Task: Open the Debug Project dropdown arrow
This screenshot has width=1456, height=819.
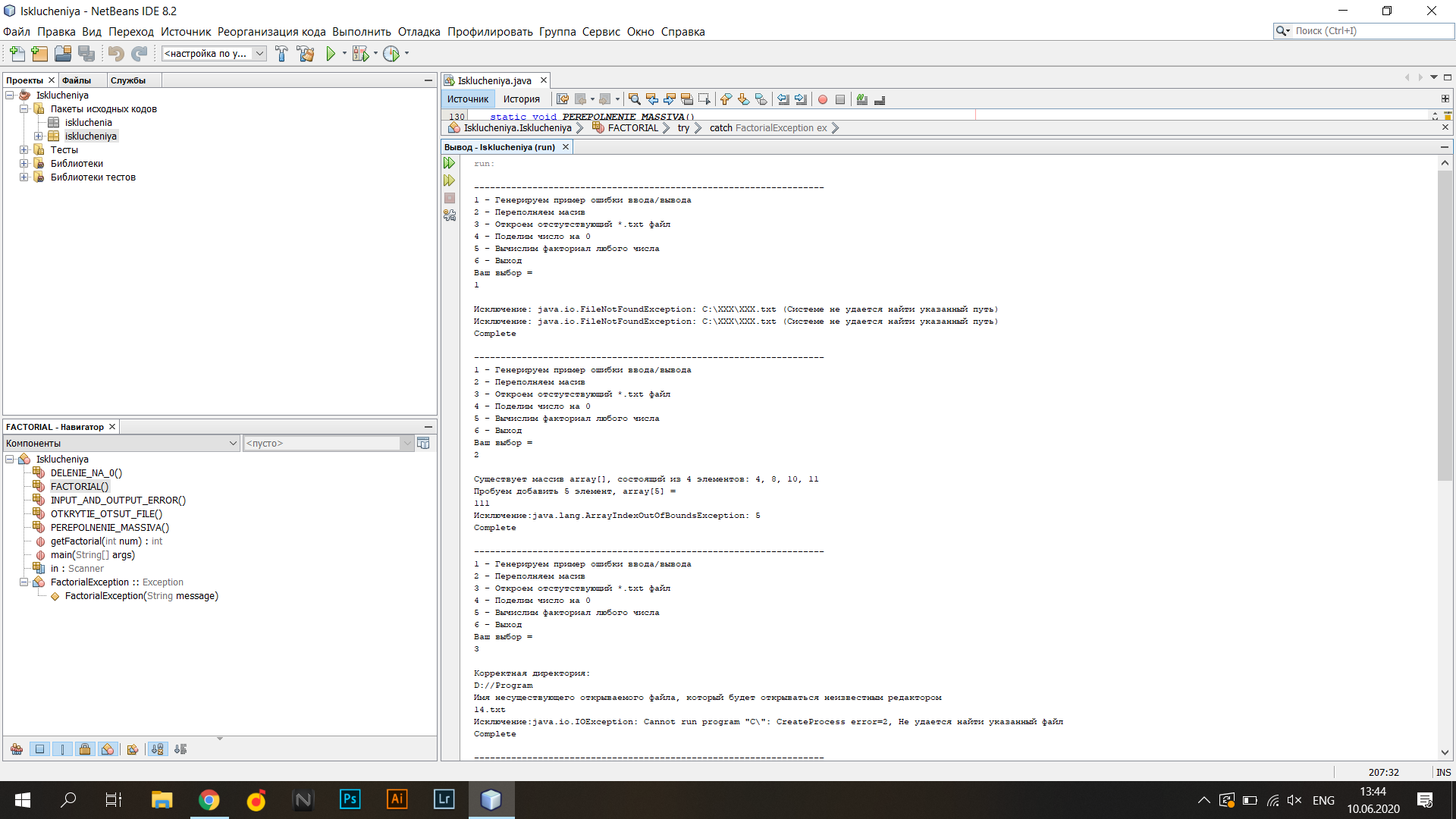Action: click(375, 53)
